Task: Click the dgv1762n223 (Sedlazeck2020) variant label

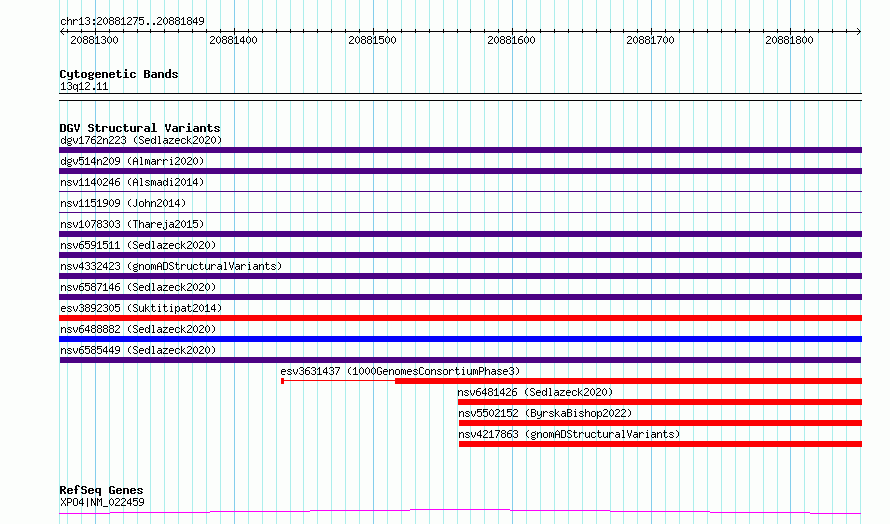Action: tap(141, 140)
